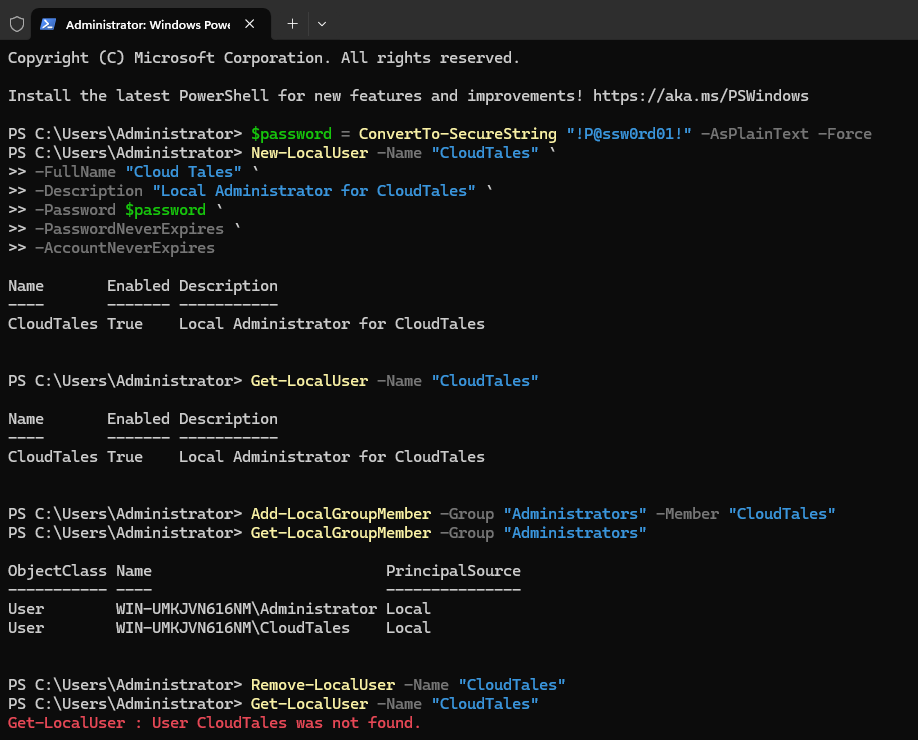Click the -AccountNeverExpires parameter

125,248
